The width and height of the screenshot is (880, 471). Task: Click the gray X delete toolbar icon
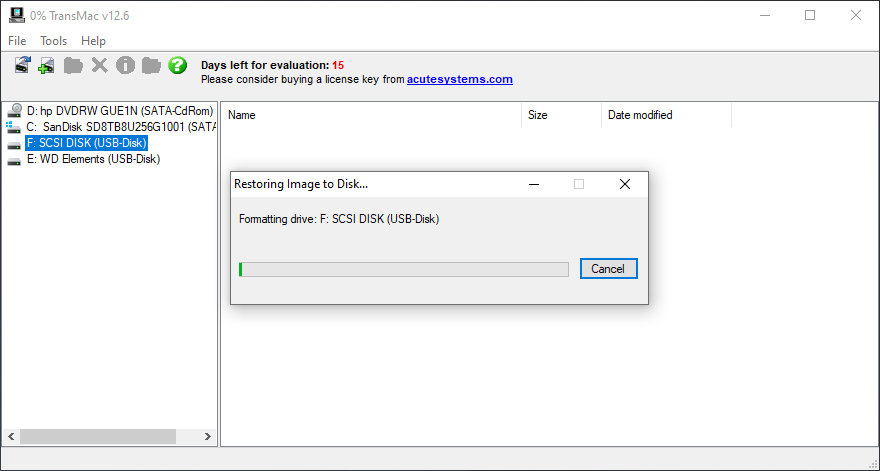click(99, 65)
